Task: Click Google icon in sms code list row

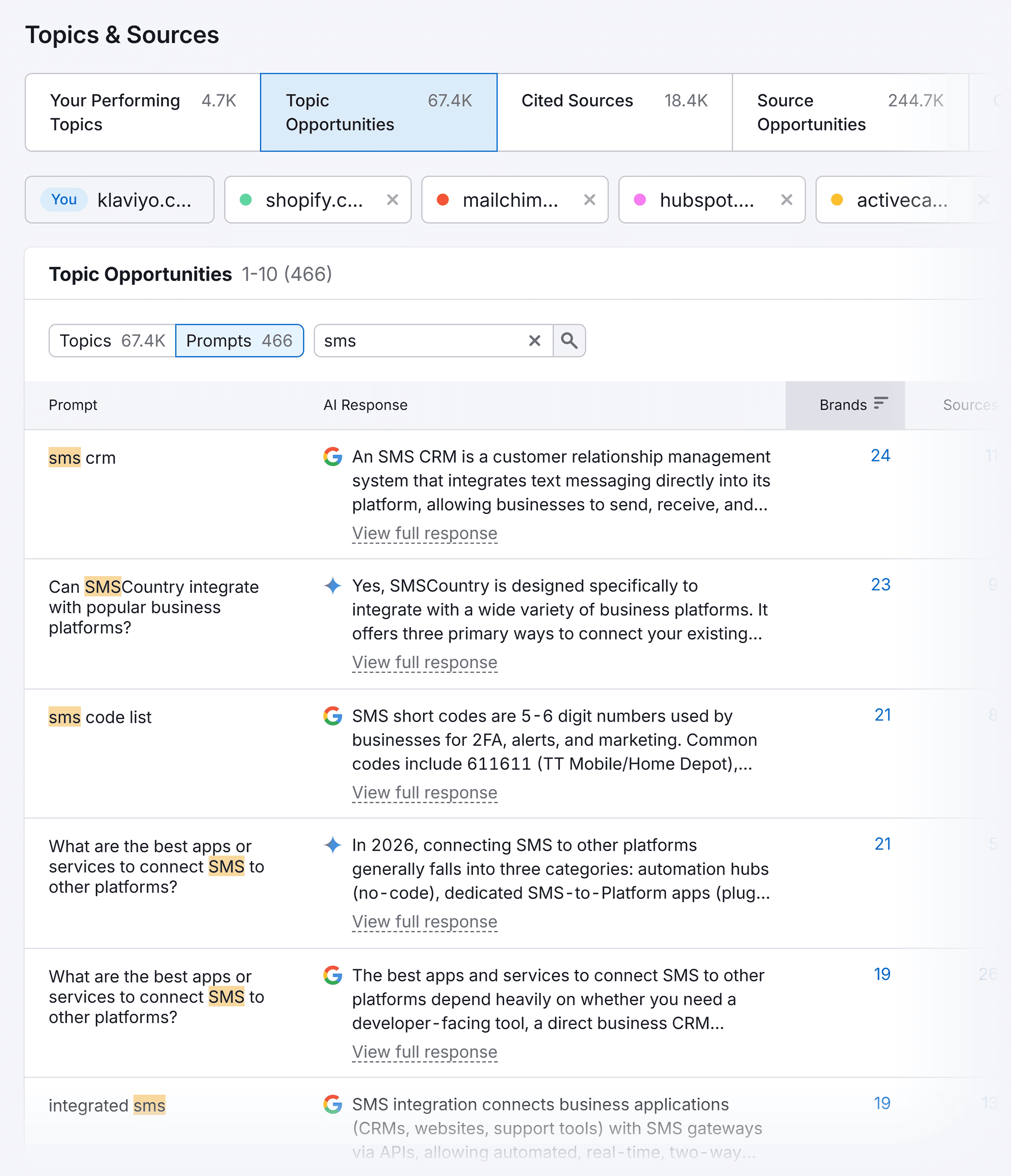Action: point(332,716)
